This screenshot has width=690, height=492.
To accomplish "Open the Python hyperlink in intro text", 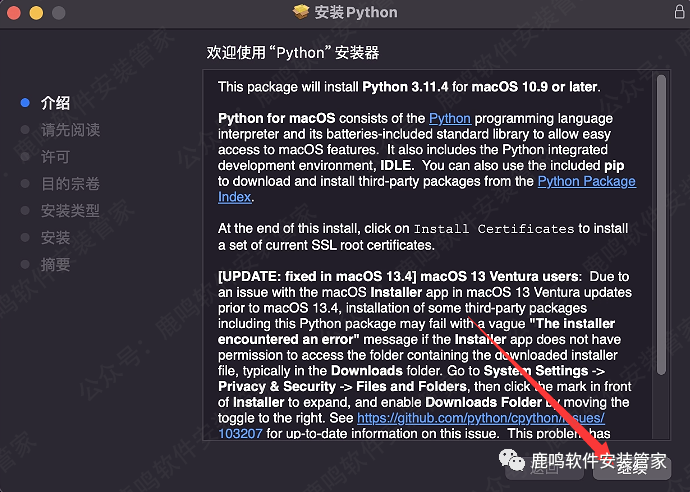I will point(450,118).
